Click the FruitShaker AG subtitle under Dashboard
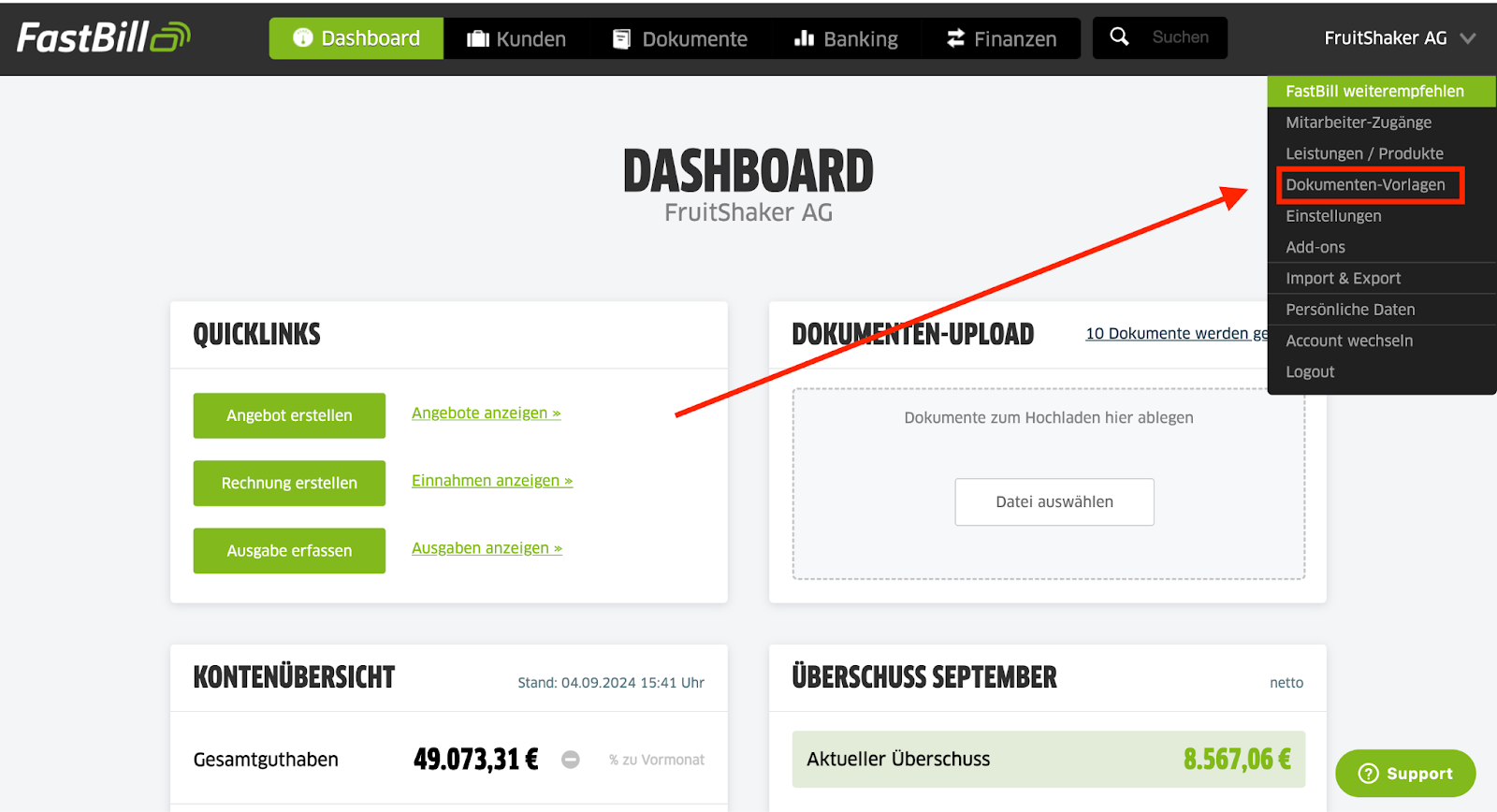The image size is (1497, 812). point(748,212)
